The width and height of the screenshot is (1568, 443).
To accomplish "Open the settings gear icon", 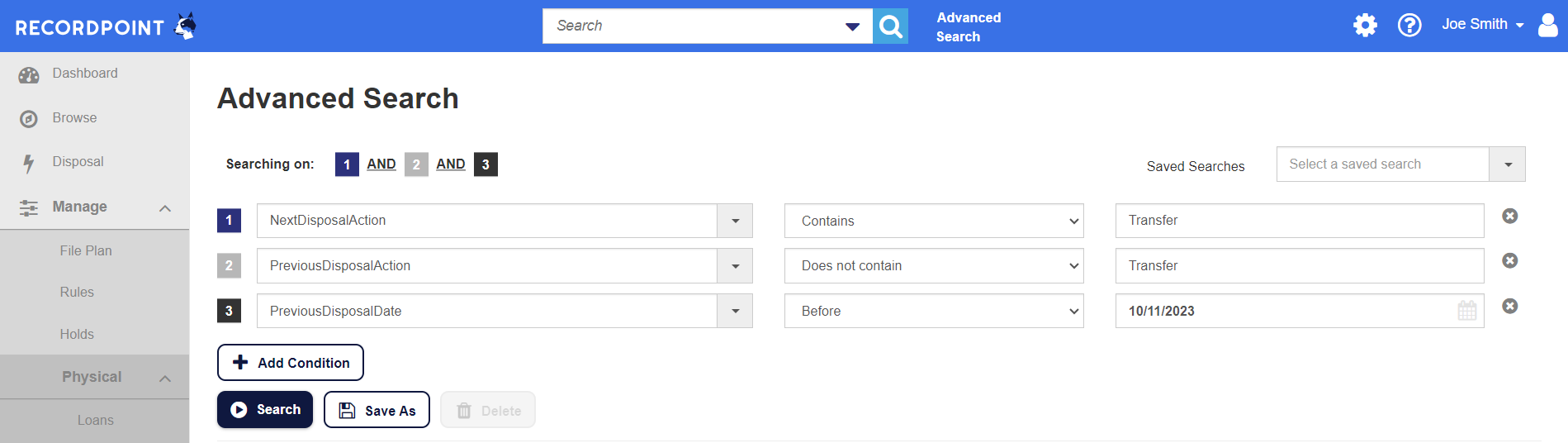I will (x=1365, y=25).
